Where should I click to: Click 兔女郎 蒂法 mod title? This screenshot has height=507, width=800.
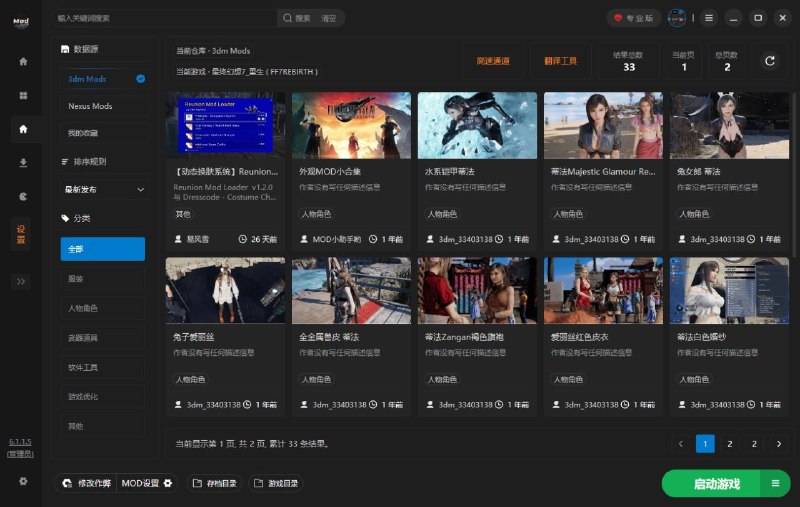(x=698, y=172)
